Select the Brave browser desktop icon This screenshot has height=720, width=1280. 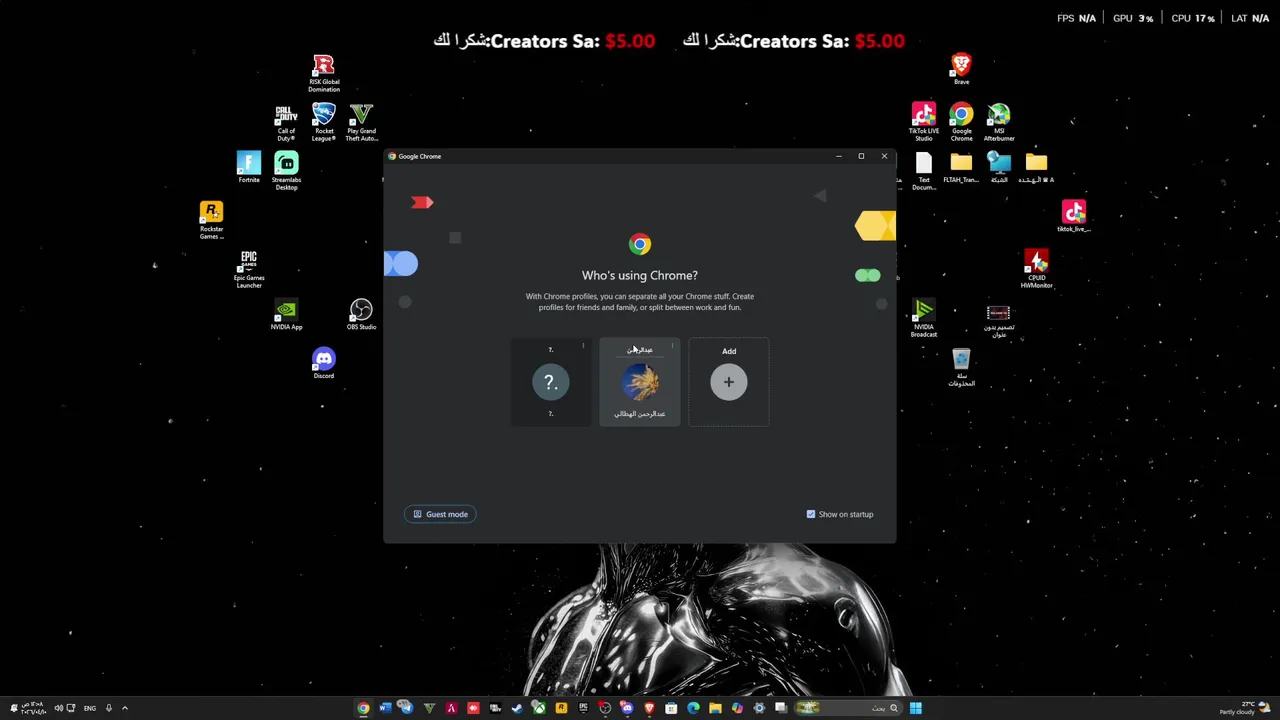(961, 69)
